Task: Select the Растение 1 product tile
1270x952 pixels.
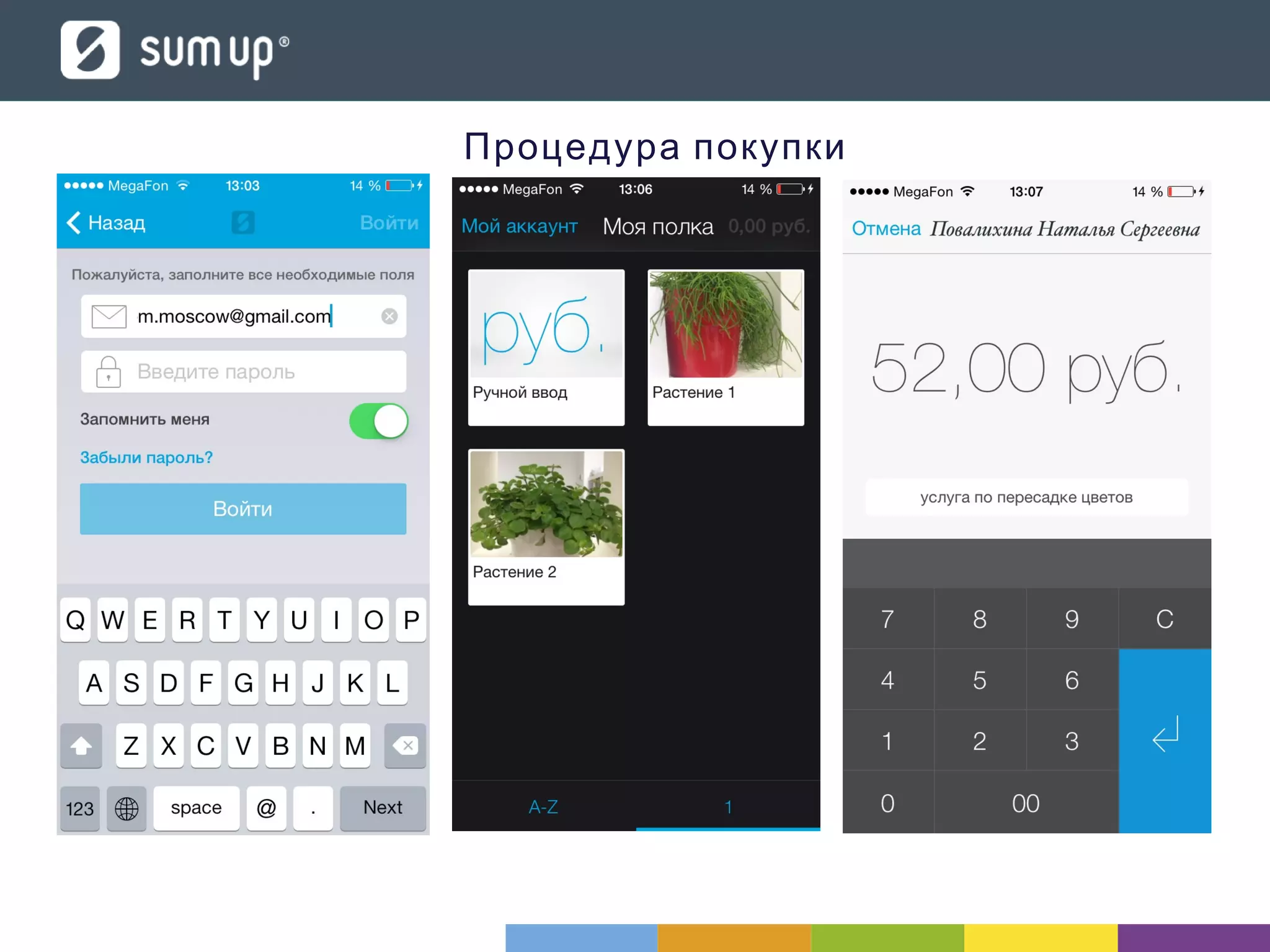Action: (x=726, y=348)
